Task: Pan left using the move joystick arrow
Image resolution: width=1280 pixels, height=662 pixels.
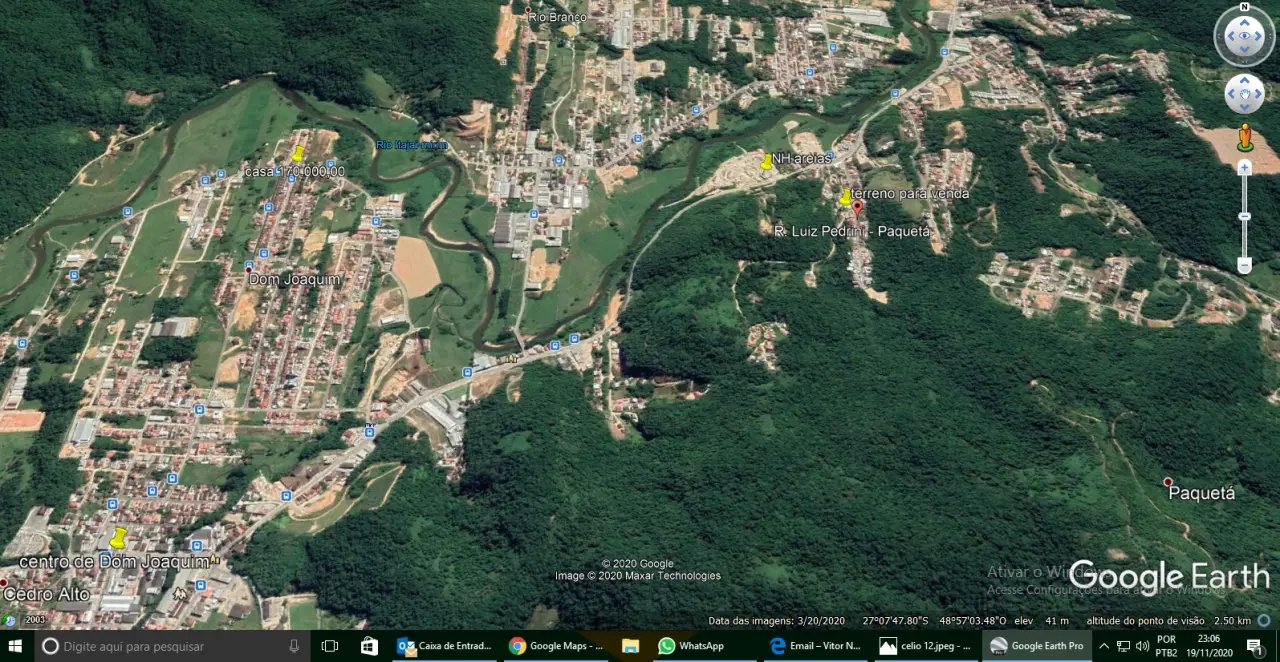Action: tap(1231, 94)
